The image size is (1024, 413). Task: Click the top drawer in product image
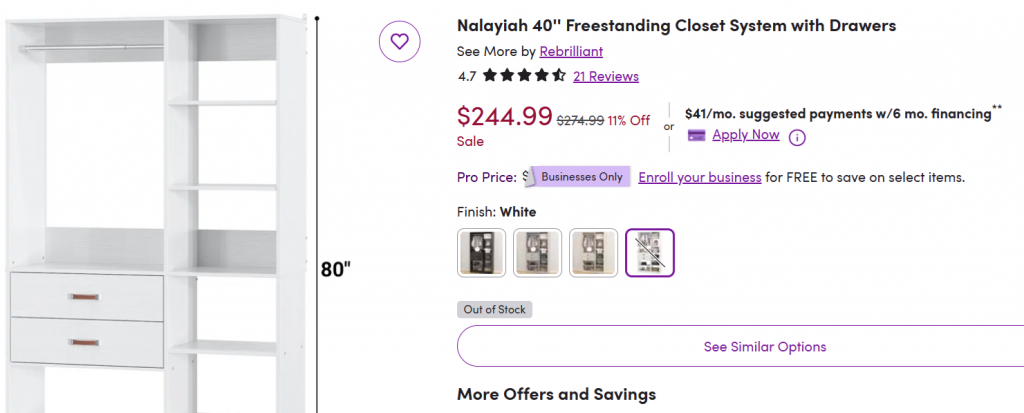(x=86, y=295)
